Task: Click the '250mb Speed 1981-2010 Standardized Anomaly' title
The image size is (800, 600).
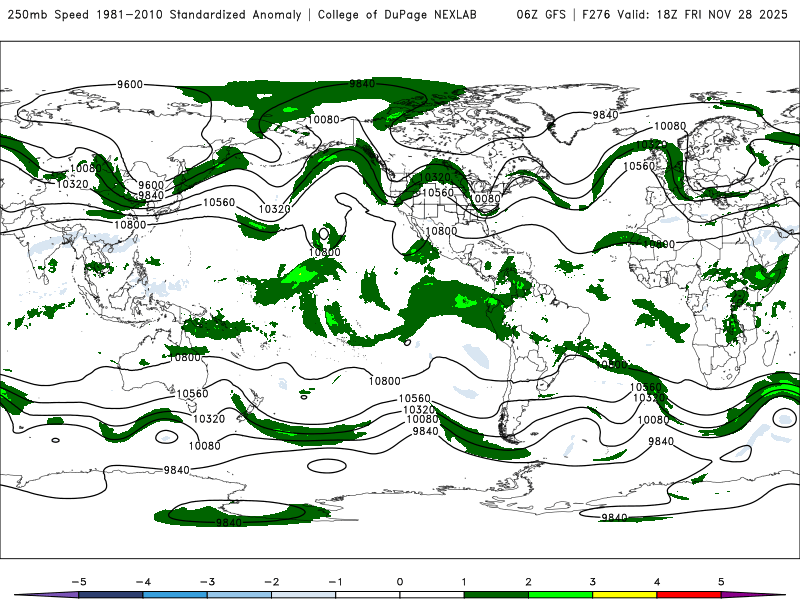Action: pos(155,14)
